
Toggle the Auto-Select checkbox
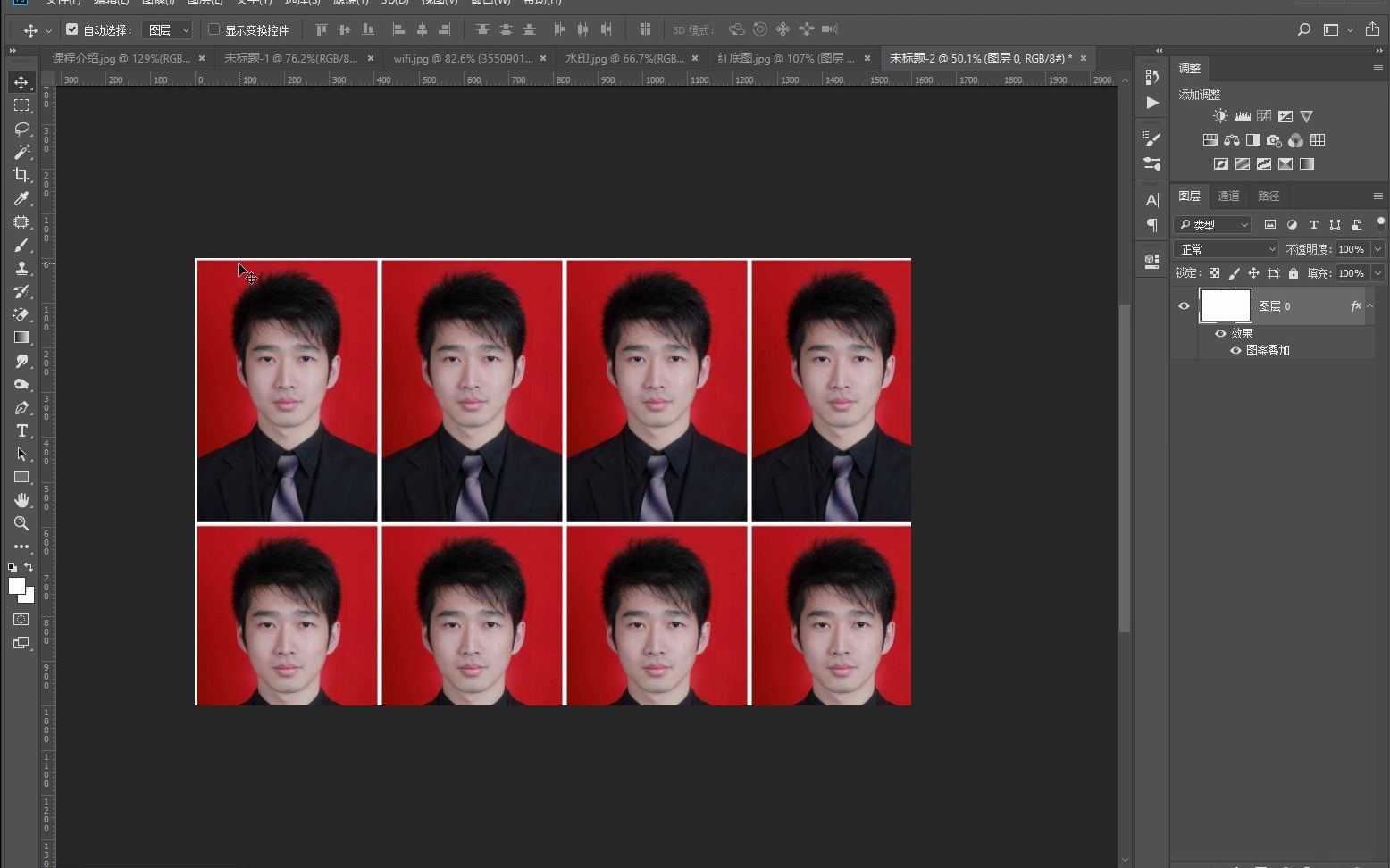[72, 29]
